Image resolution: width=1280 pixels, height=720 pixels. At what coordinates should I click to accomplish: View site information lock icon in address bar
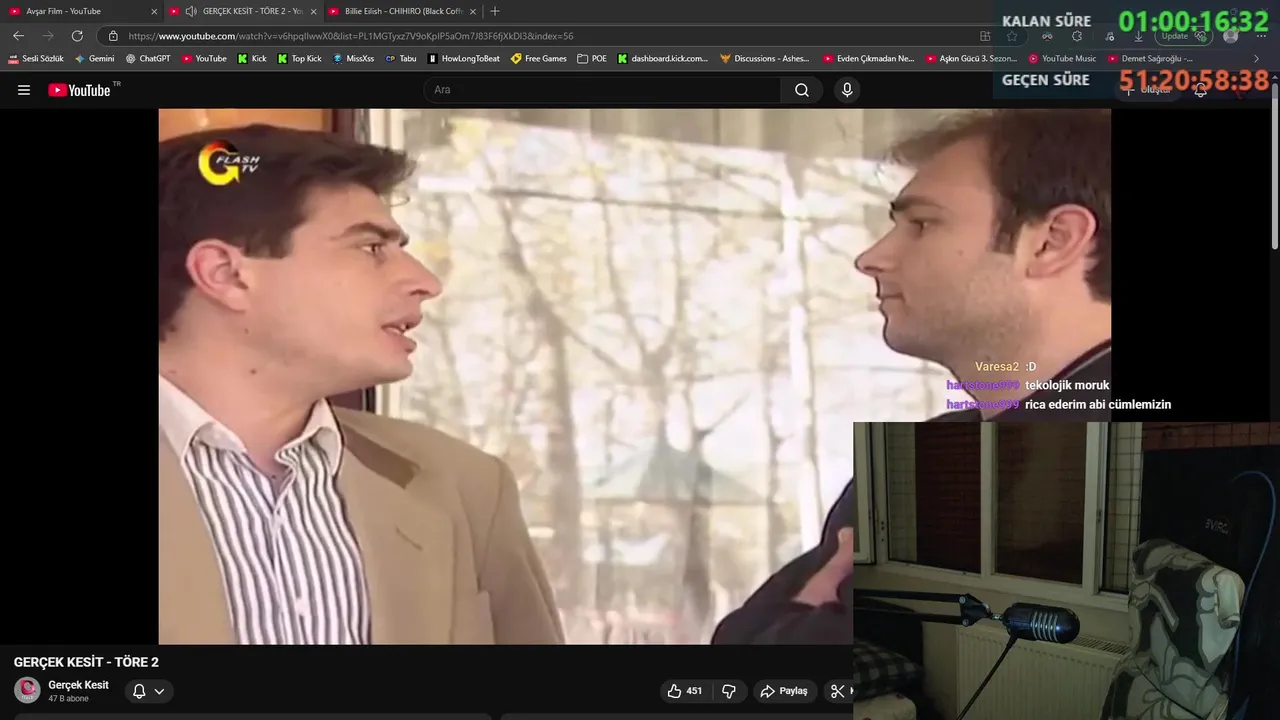click(x=113, y=36)
